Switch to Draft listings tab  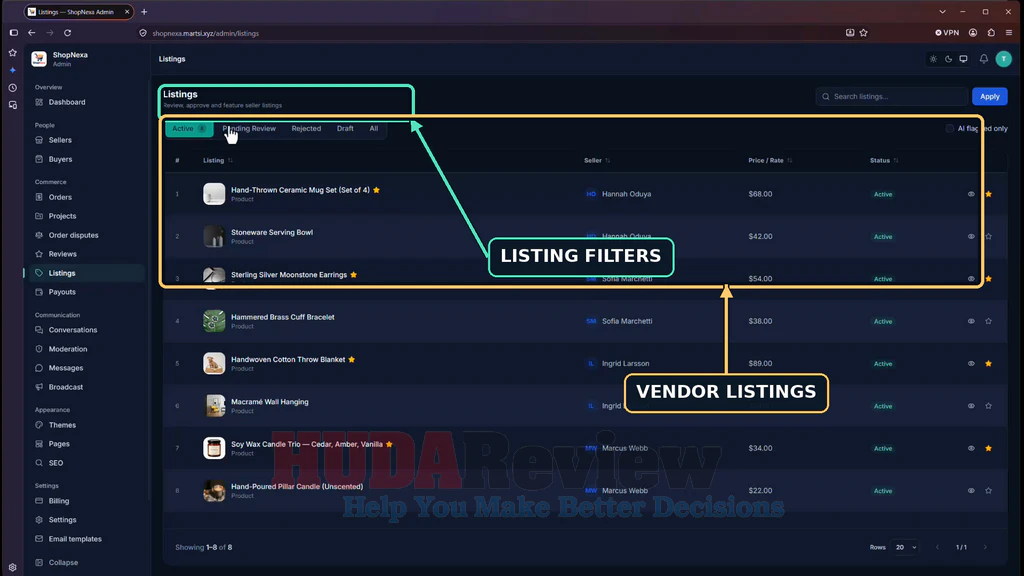[x=345, y=129]
